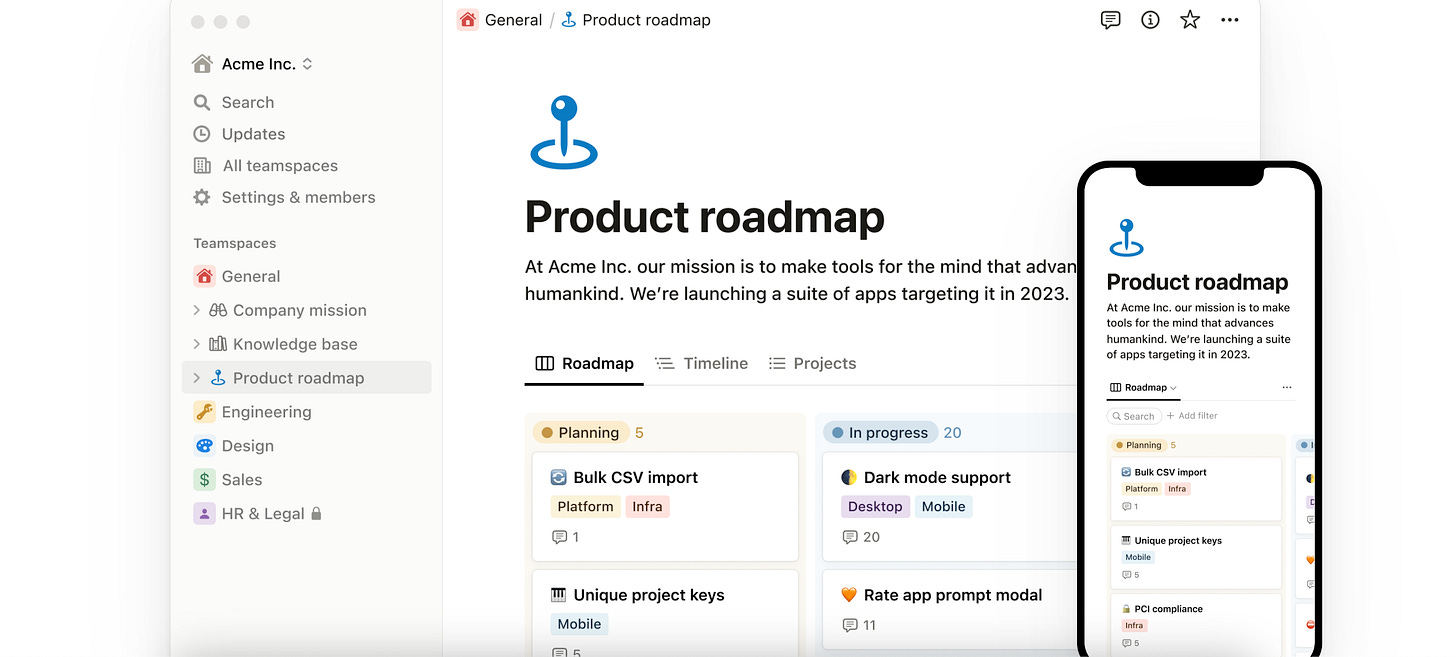Click the In progress status label
This screenshot has width=1456, height=657.
[880, 433]
